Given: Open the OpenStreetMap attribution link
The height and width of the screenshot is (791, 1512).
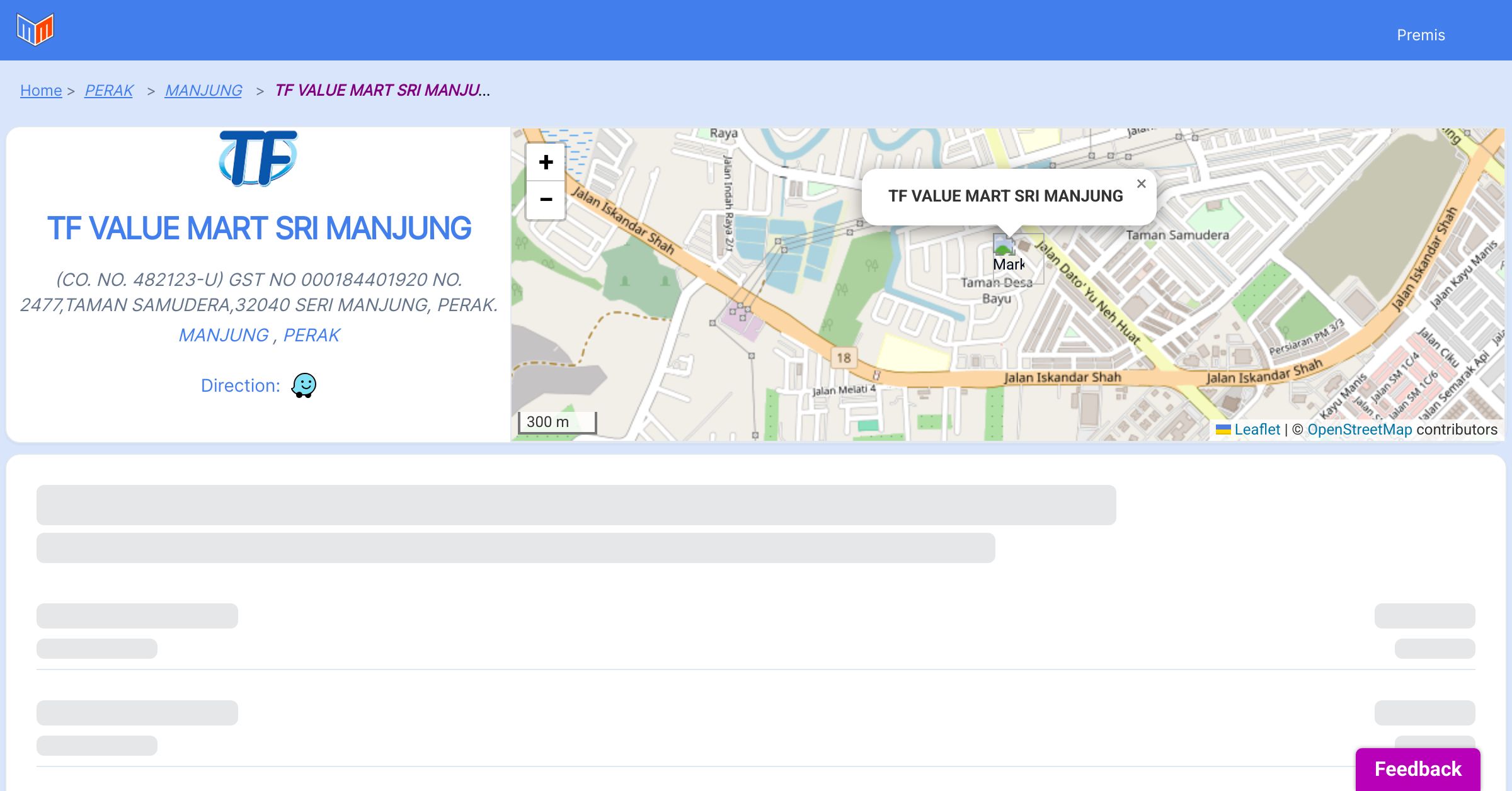Looking at the screenshot, I should (x=1360, y=430).
